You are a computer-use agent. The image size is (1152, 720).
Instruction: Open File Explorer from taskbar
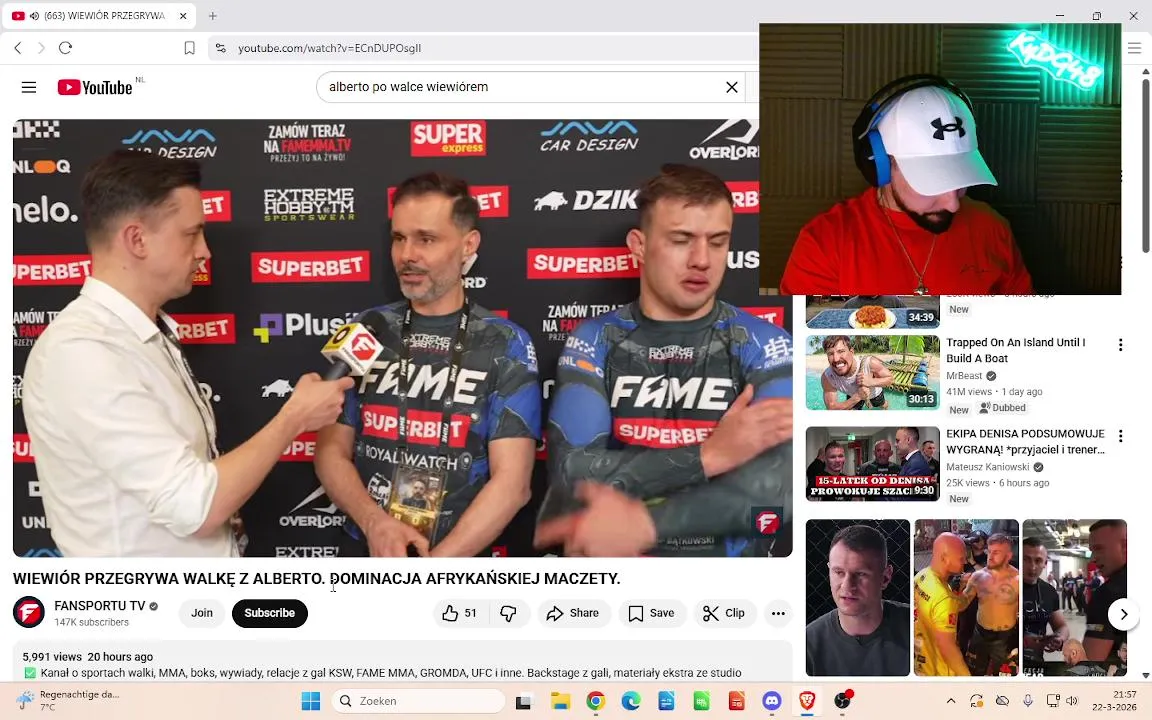(x=561, y=702)
